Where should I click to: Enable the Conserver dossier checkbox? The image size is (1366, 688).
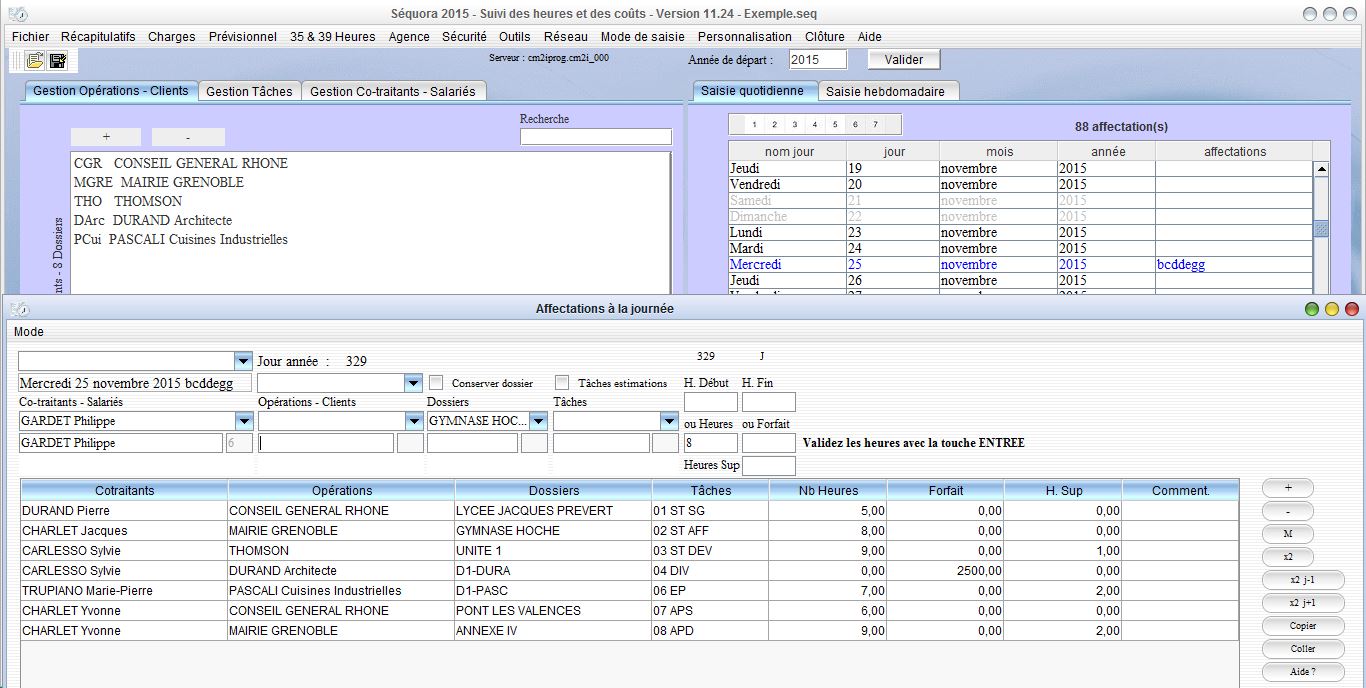pos(436,383)
